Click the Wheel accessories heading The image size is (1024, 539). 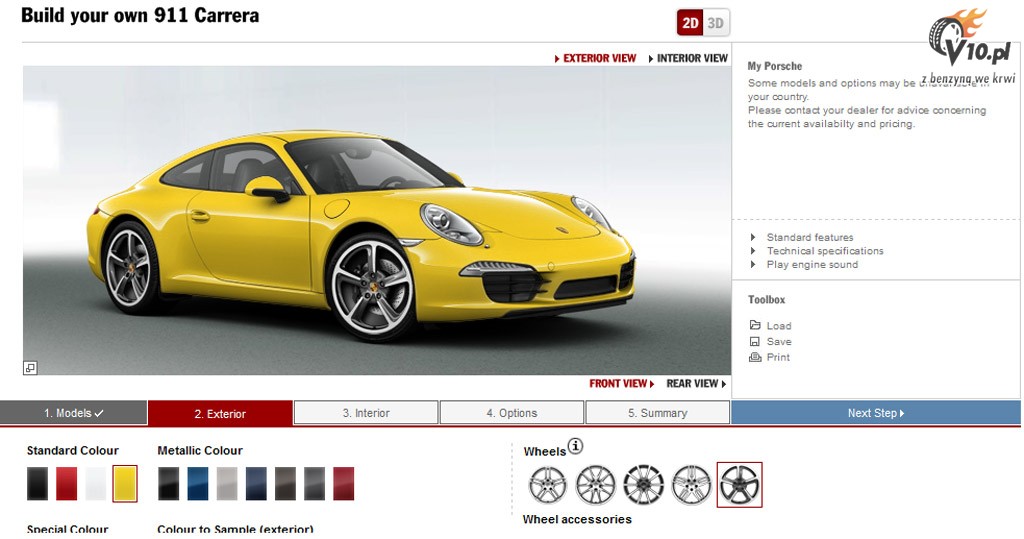[x=577, y=519]
